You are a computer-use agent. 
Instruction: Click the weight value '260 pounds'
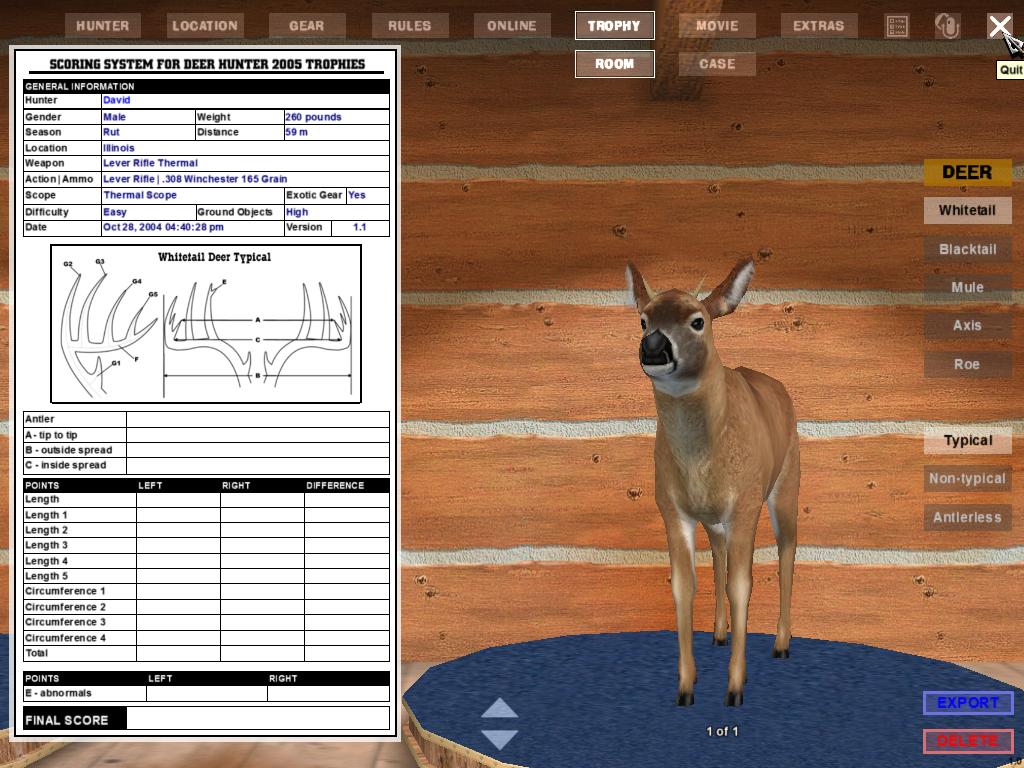(x=313, y=117)
